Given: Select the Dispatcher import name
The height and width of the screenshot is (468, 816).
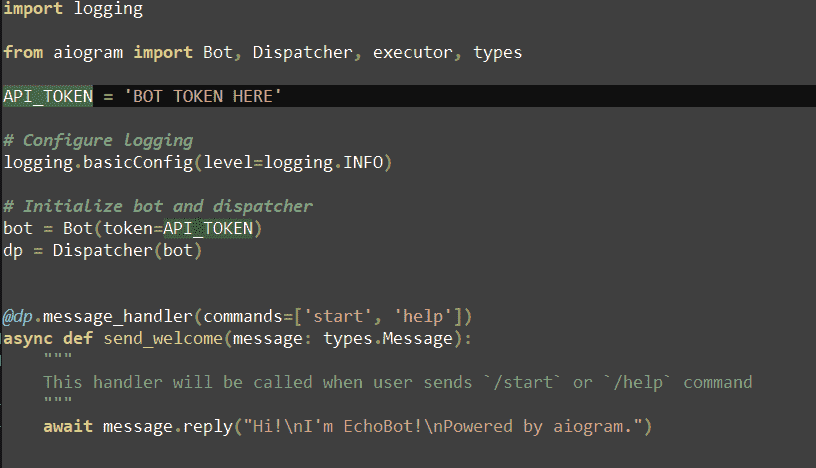Looking at the screenshot, I should [302, 53].
